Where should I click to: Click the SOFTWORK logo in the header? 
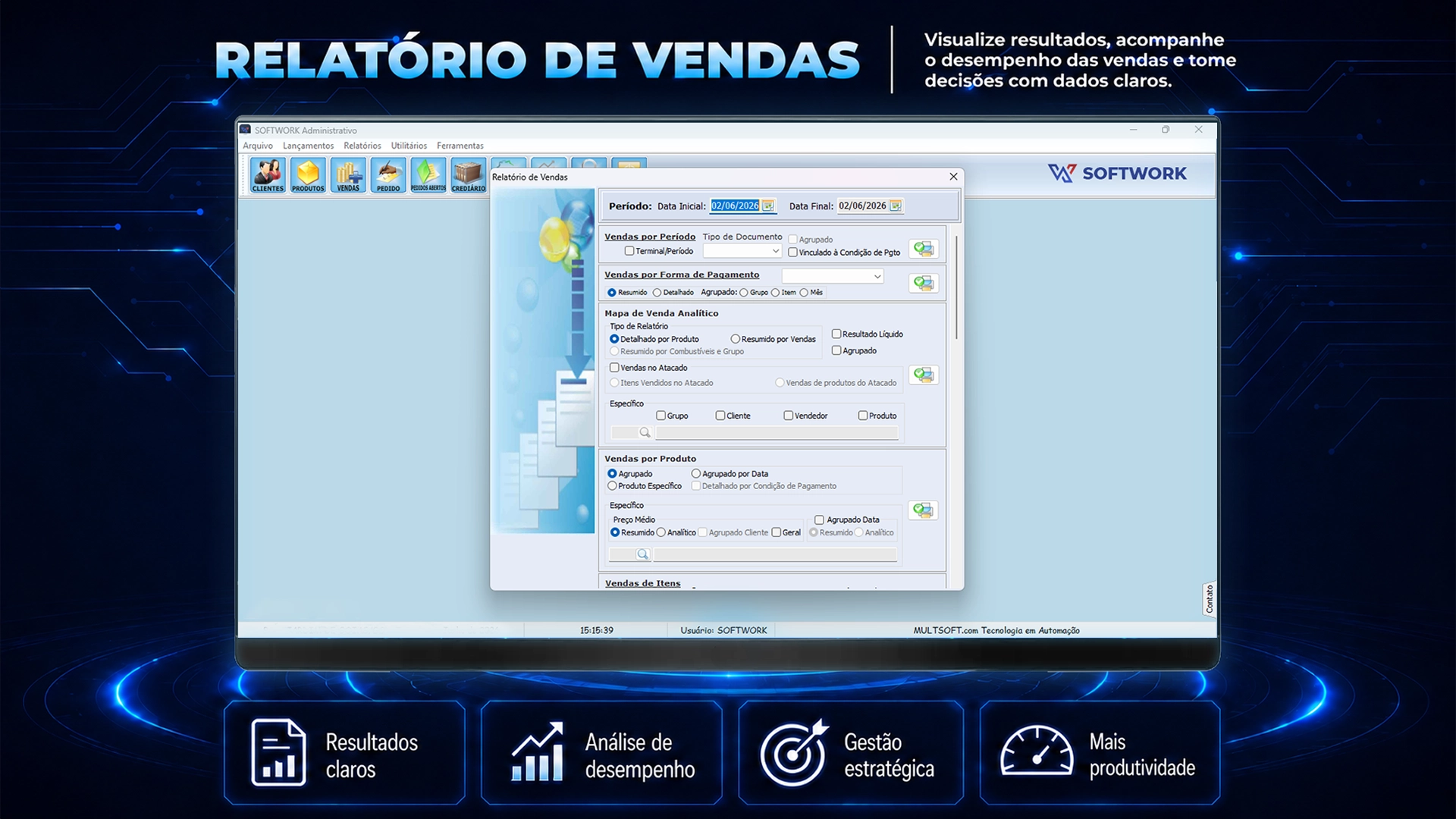point(1117,174)
